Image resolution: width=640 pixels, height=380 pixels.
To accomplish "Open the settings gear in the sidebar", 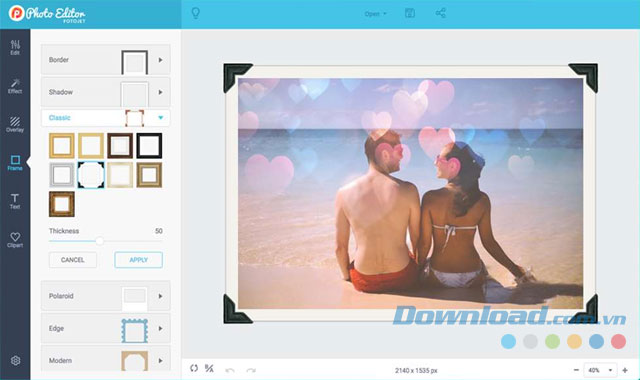I will 16,360.
